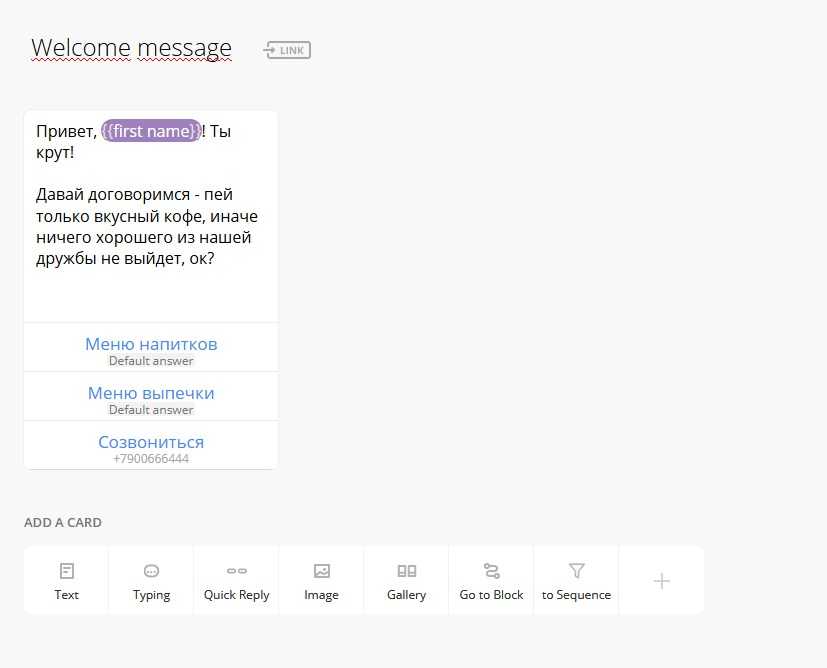Add a Go to Block card
Image resolution: width=827 pixels, height=668 pixels.
(x=491, y=581)
